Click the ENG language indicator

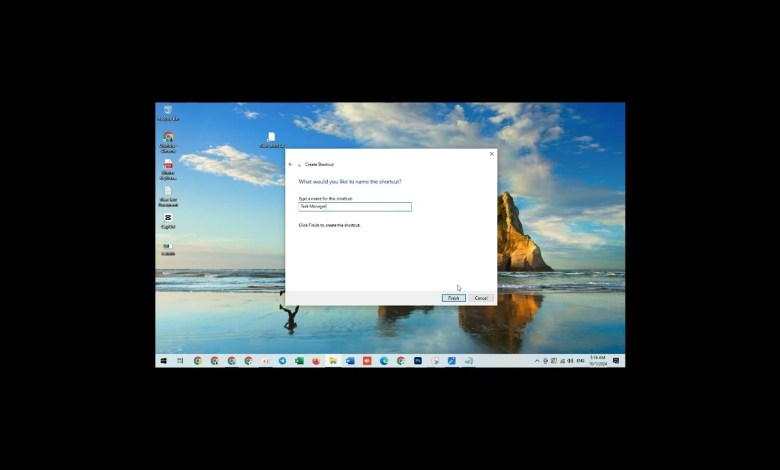click(x=580, y=361)
